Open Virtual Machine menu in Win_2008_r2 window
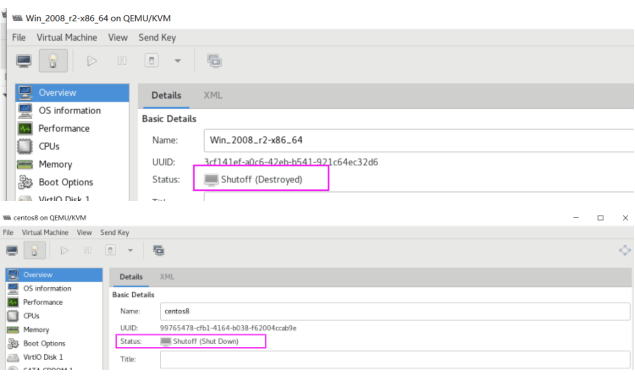 [67, 38]
